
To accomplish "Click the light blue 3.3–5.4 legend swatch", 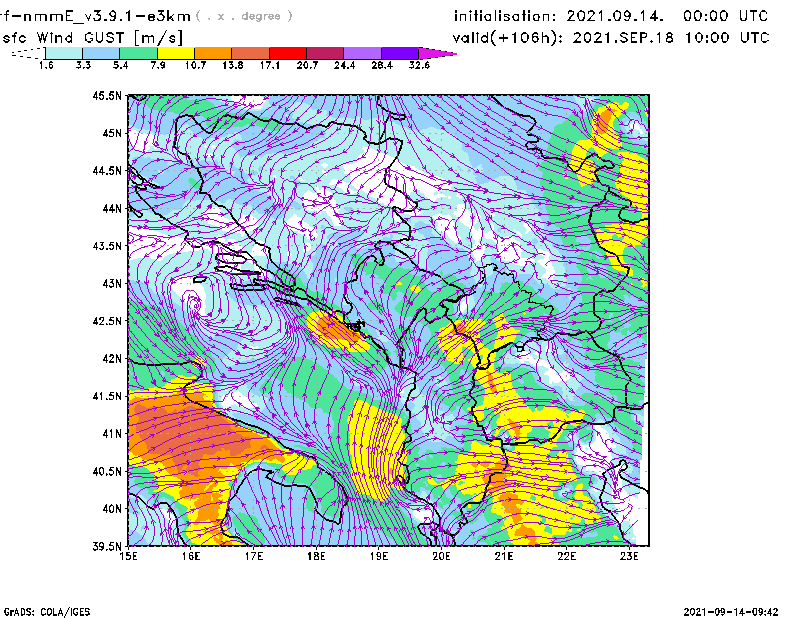I will [x=101, y=53].
